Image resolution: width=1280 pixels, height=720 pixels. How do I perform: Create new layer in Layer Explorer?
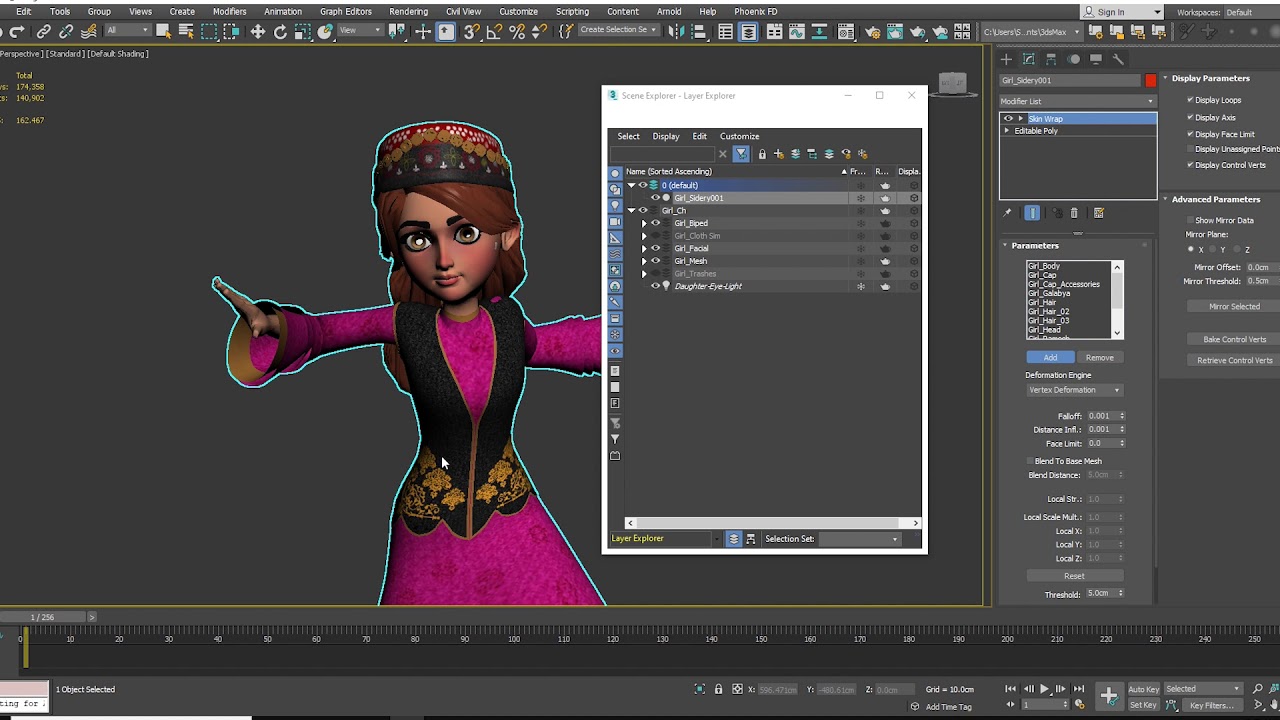pyautogui.click(x=779, y=154)
